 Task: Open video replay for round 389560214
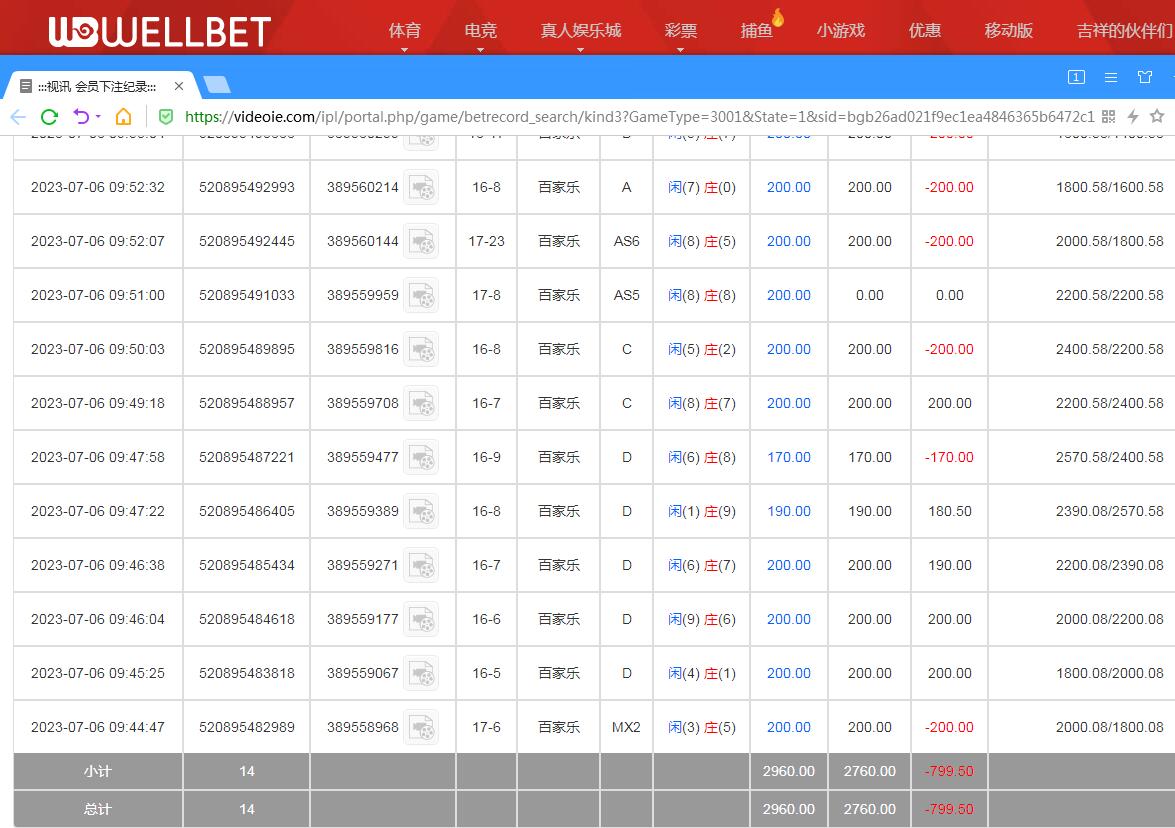point(421,187)
